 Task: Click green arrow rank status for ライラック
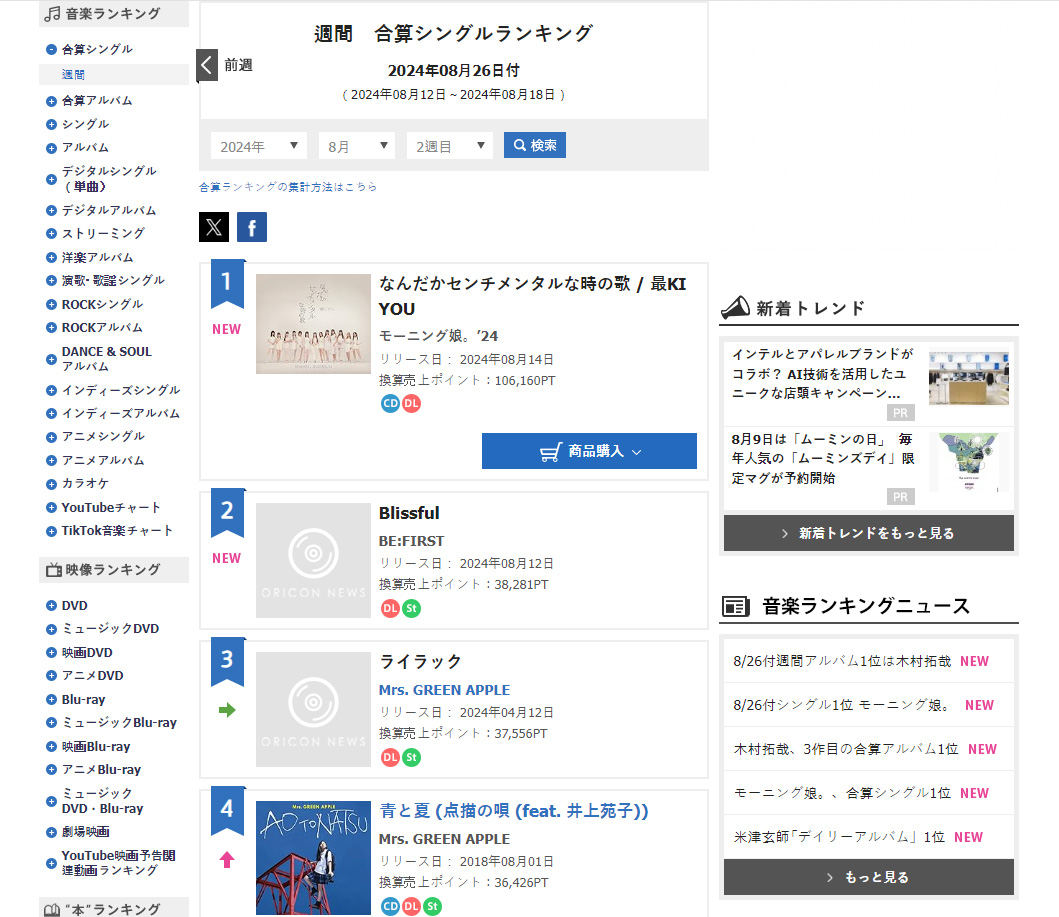click(x=227, y=710)
